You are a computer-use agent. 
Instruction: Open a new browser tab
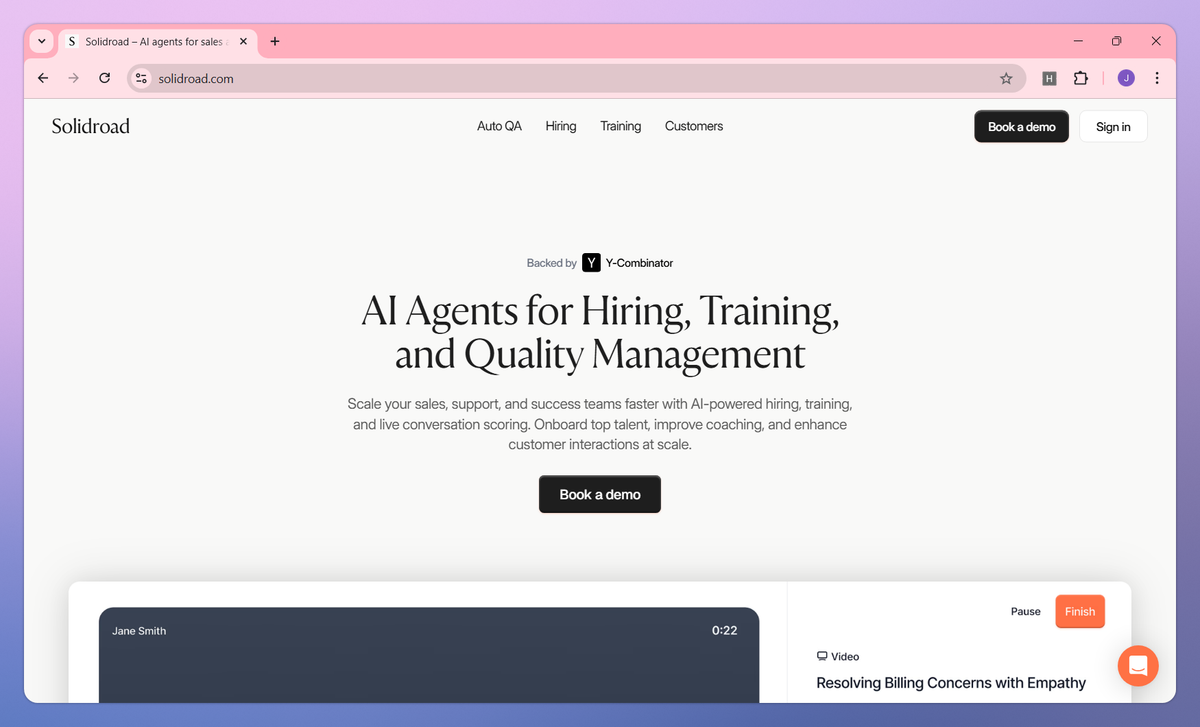275,42
